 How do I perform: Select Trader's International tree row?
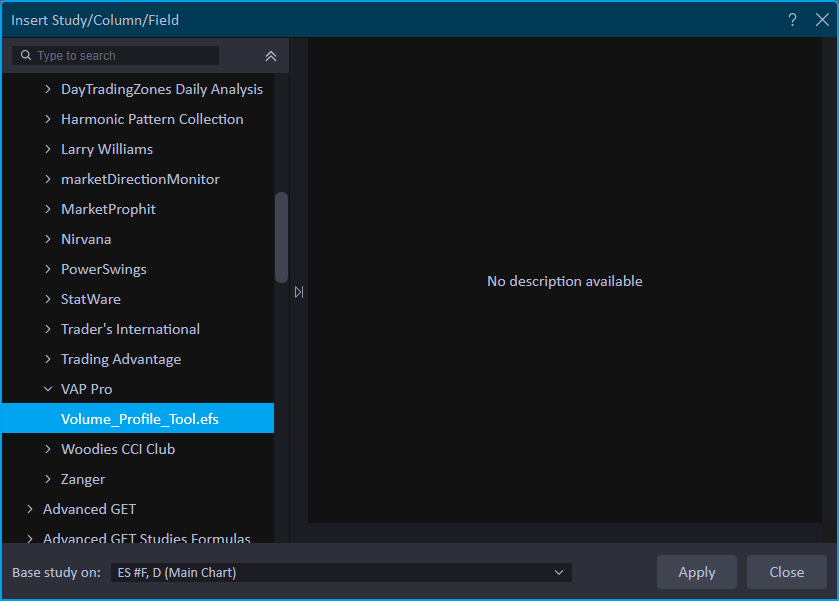coord(138,329)
